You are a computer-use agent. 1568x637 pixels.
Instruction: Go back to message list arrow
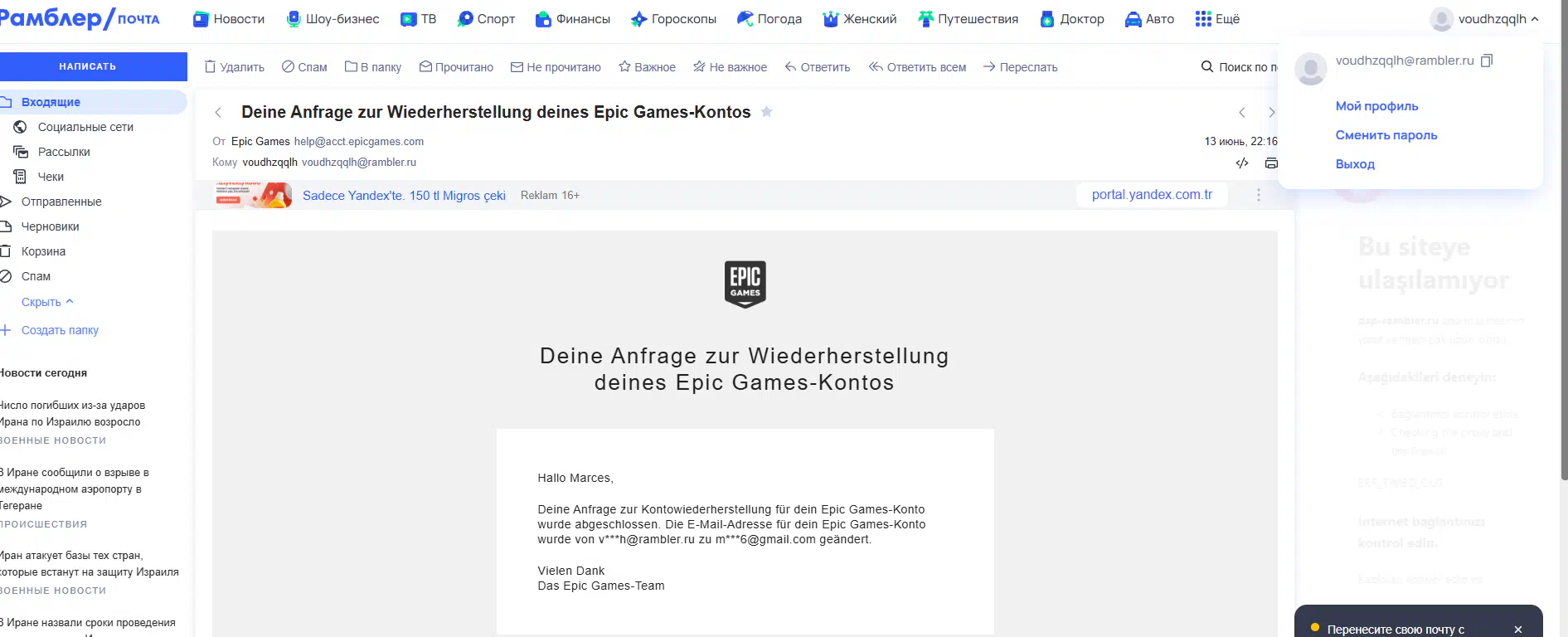click(218, 113)
